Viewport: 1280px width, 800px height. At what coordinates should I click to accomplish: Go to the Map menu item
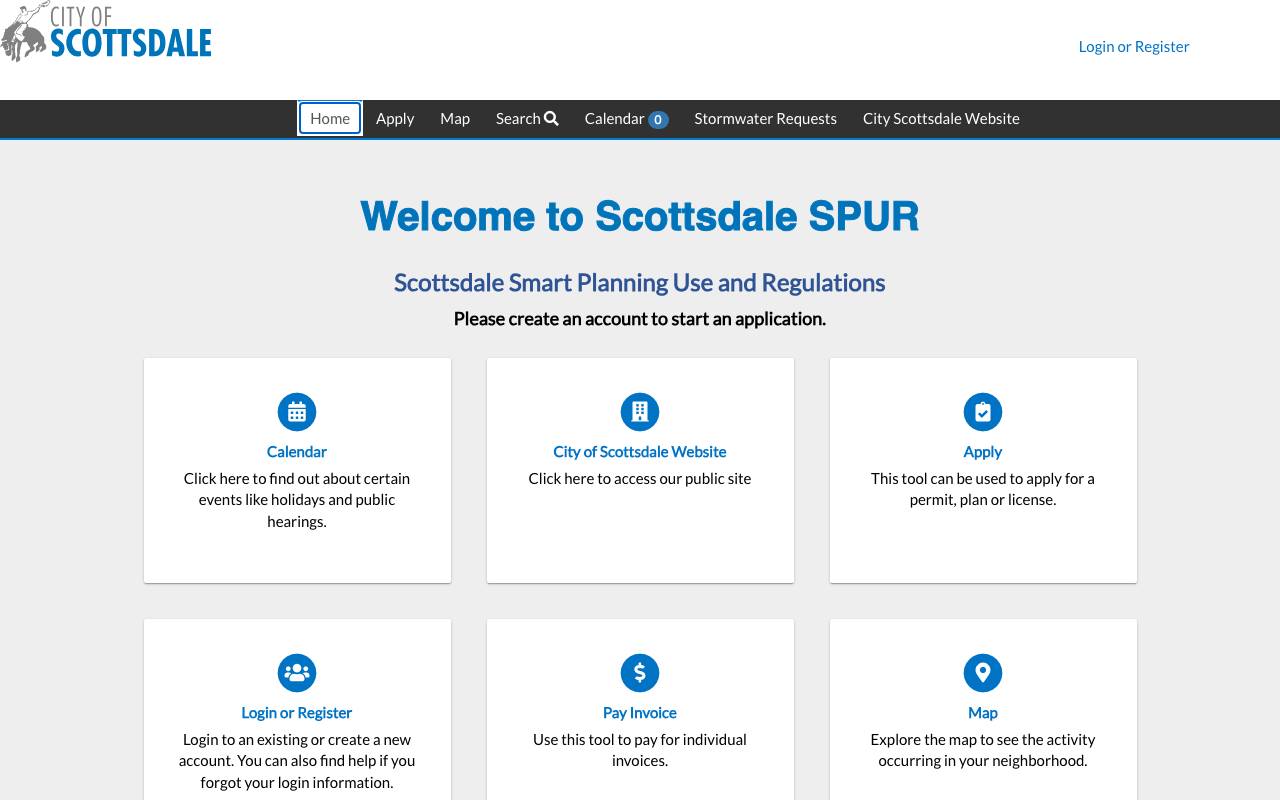point(455,118)
